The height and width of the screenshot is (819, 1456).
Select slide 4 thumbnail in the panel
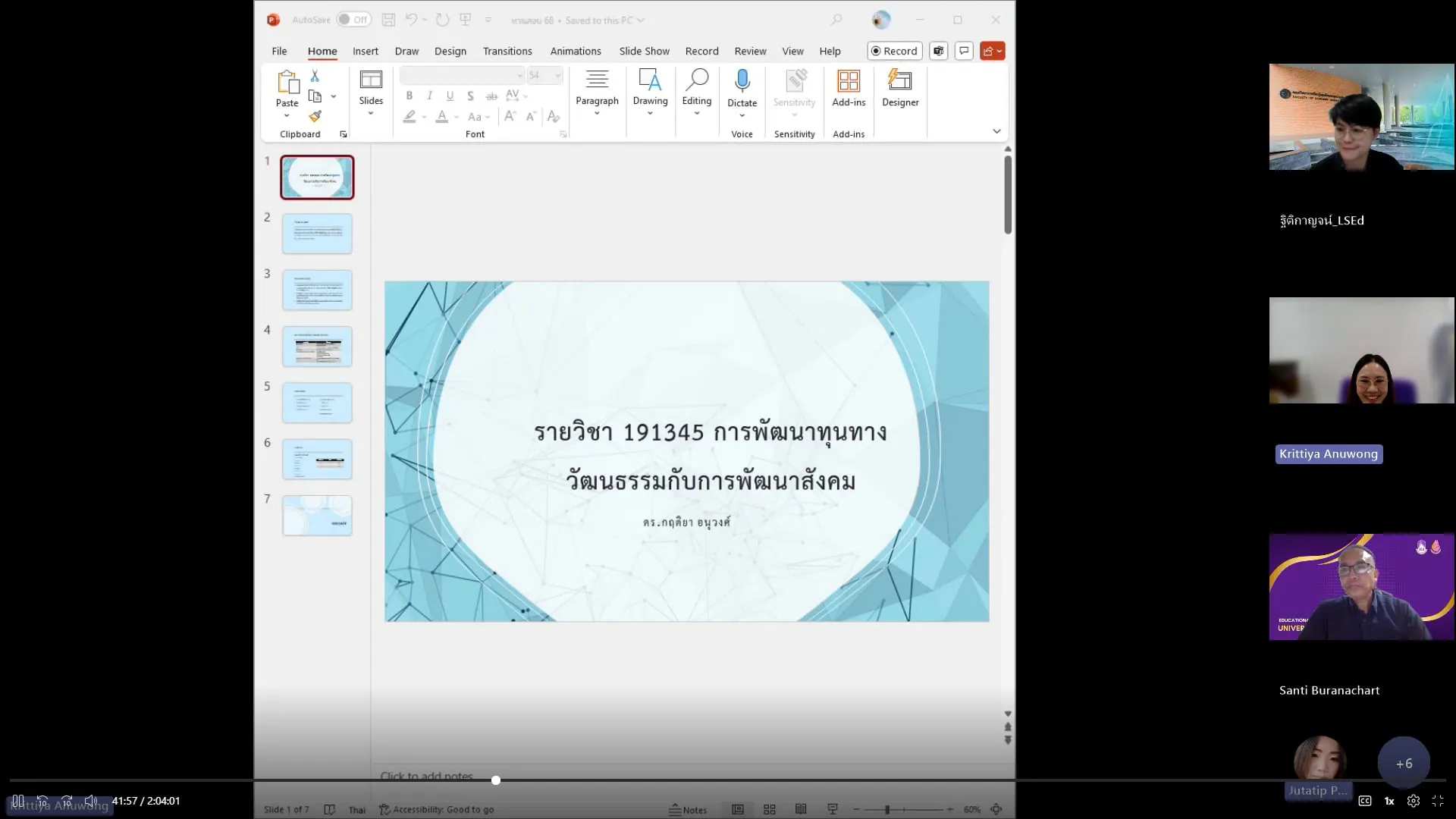(317, 346)
